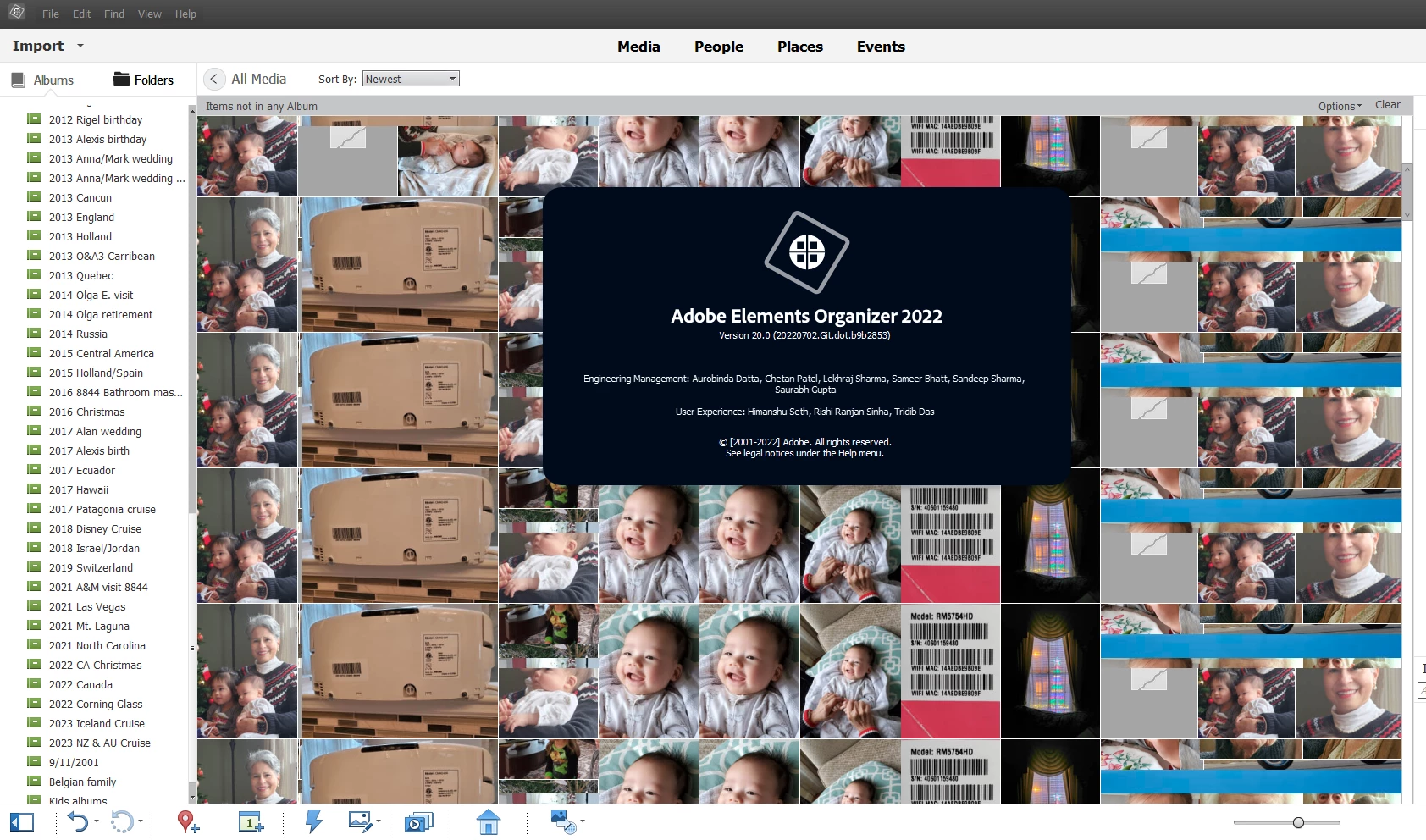The width and height of the screenshot is (1426, 840).
Task: Open the 2013 Alexis birthday album
Action: tap(97, 139)
